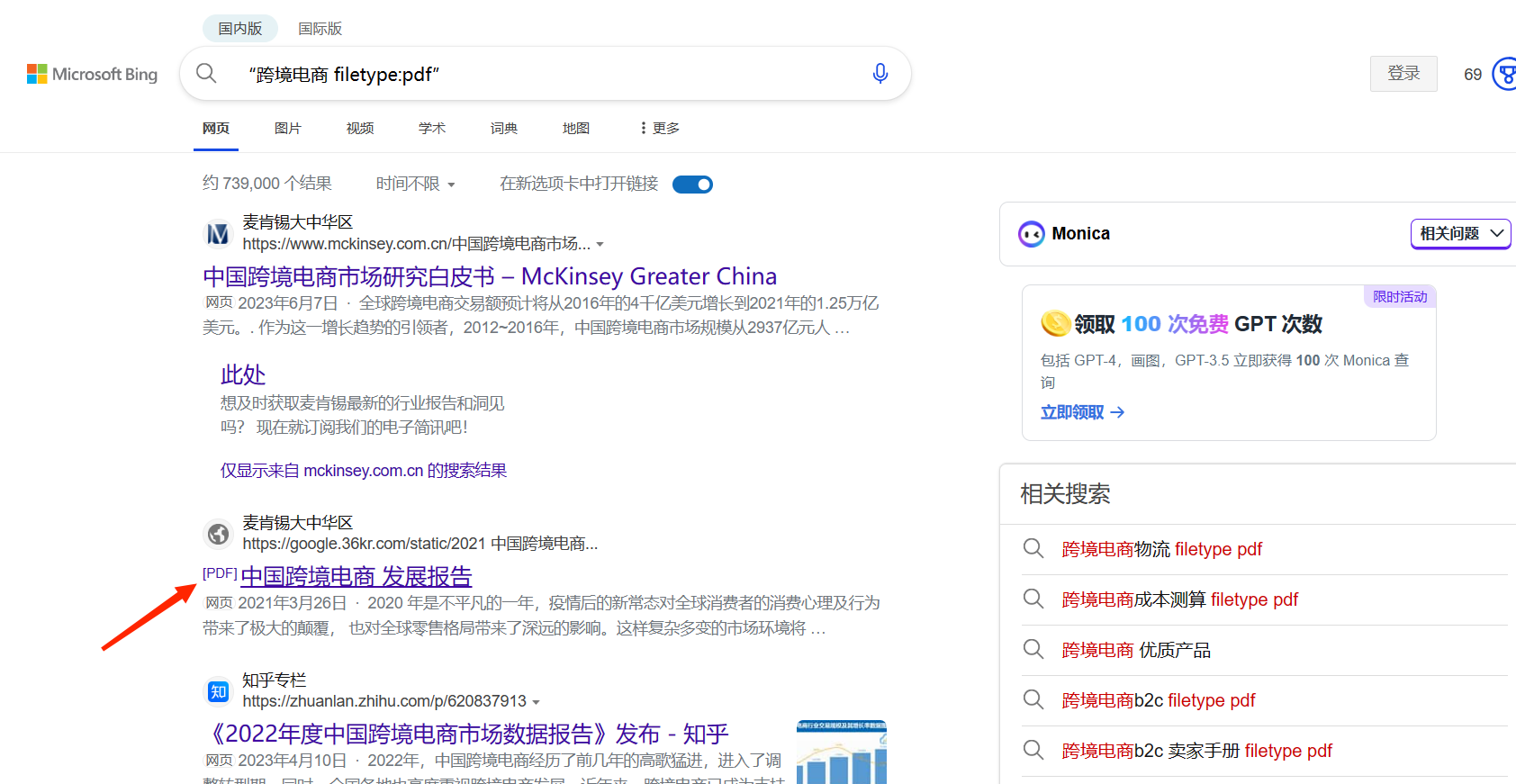Click the gold coin icon in GPT promo
The image size is (1516, 784).
click(x=1055, y=323)
